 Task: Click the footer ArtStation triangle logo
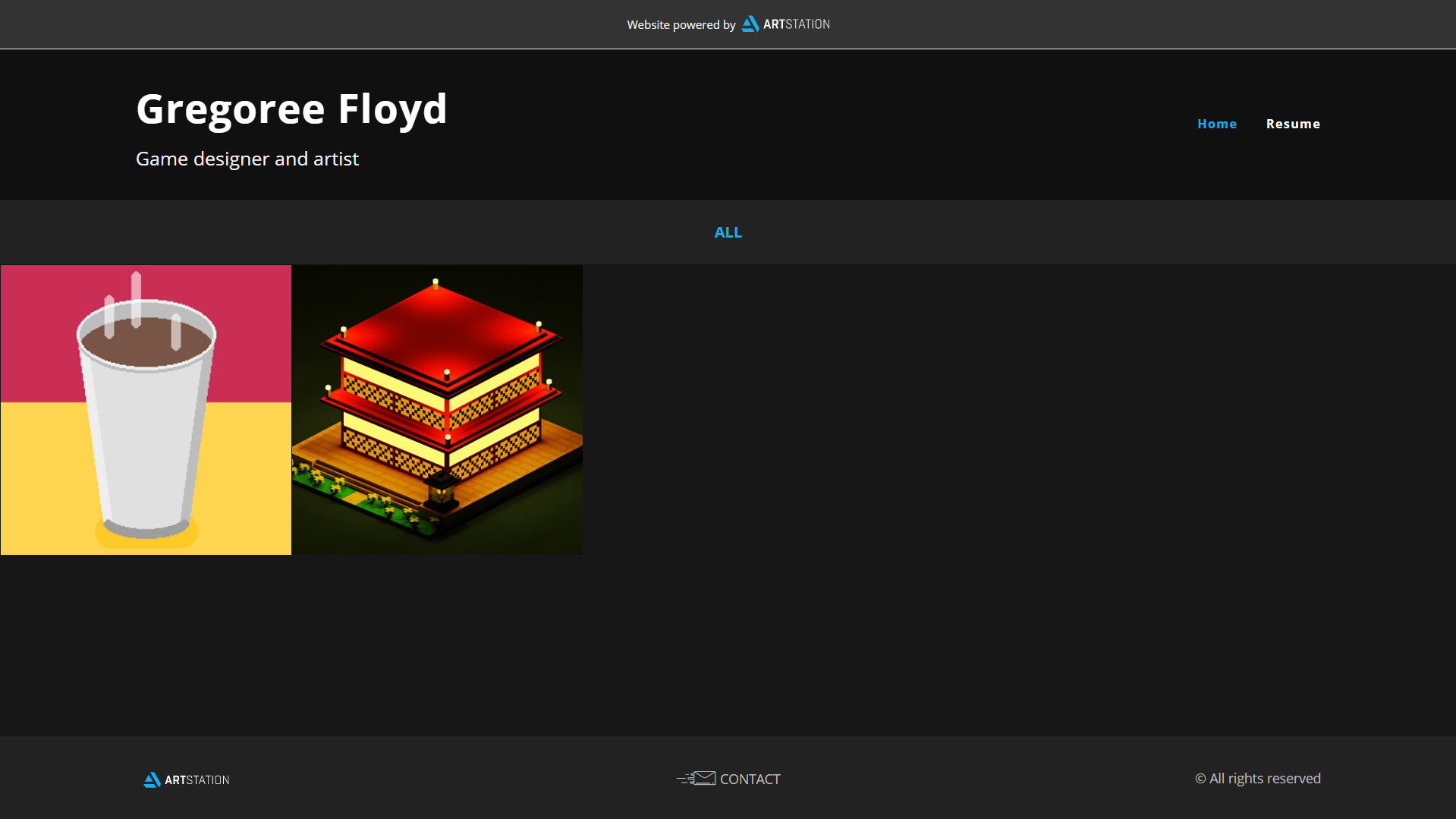coord(152,780)
